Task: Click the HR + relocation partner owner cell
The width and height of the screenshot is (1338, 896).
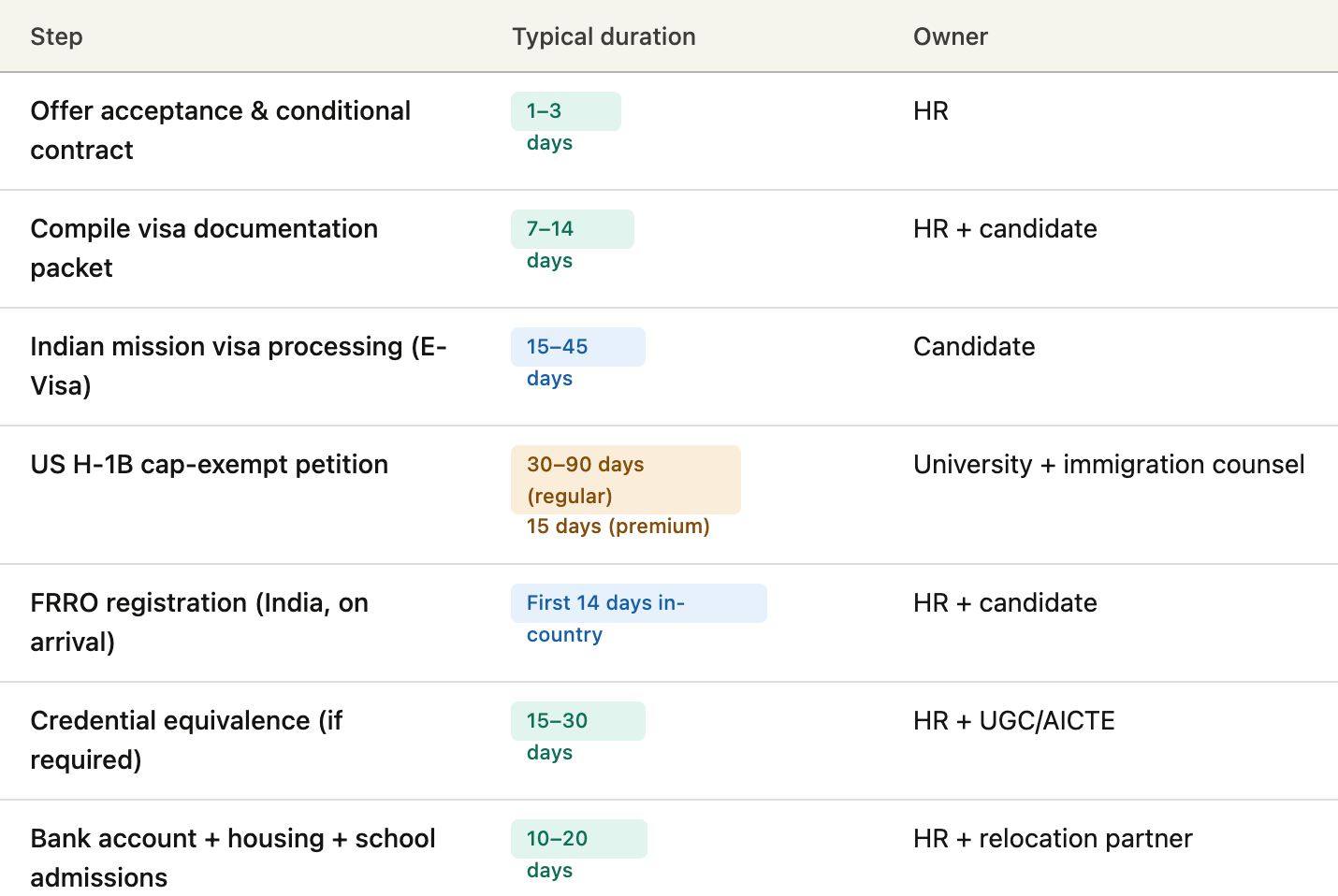Action: (x=1053, y=839)
